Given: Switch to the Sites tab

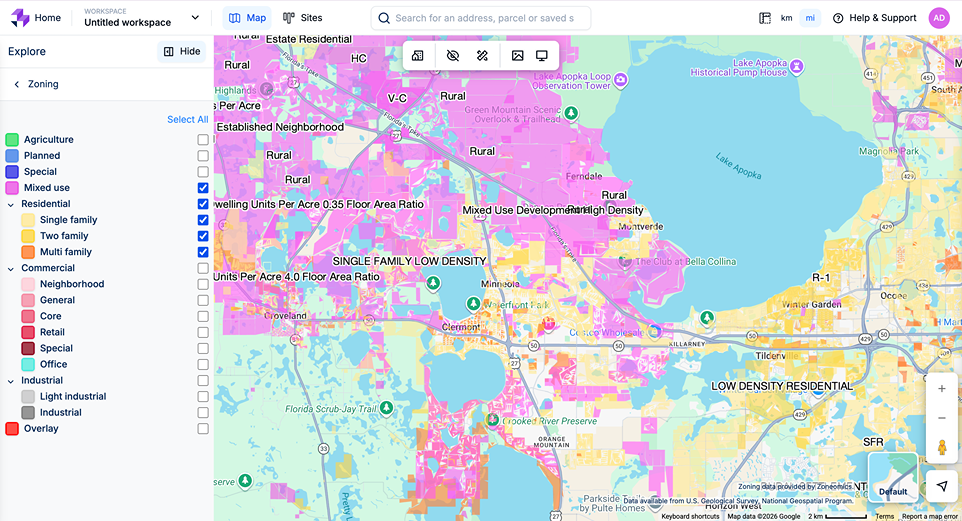Looking at the screenshot, I should pyautogui.click(x=302, y=18).
